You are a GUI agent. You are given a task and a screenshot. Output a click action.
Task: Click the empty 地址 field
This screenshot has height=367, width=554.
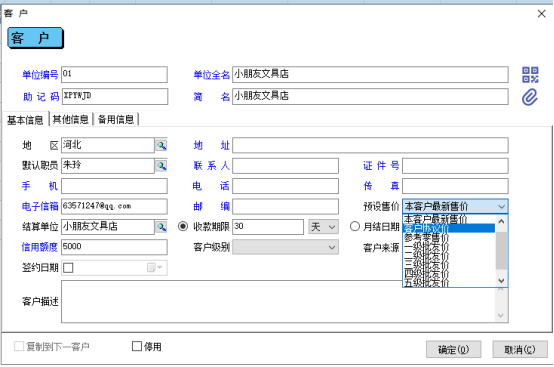[x=370, y=145]
